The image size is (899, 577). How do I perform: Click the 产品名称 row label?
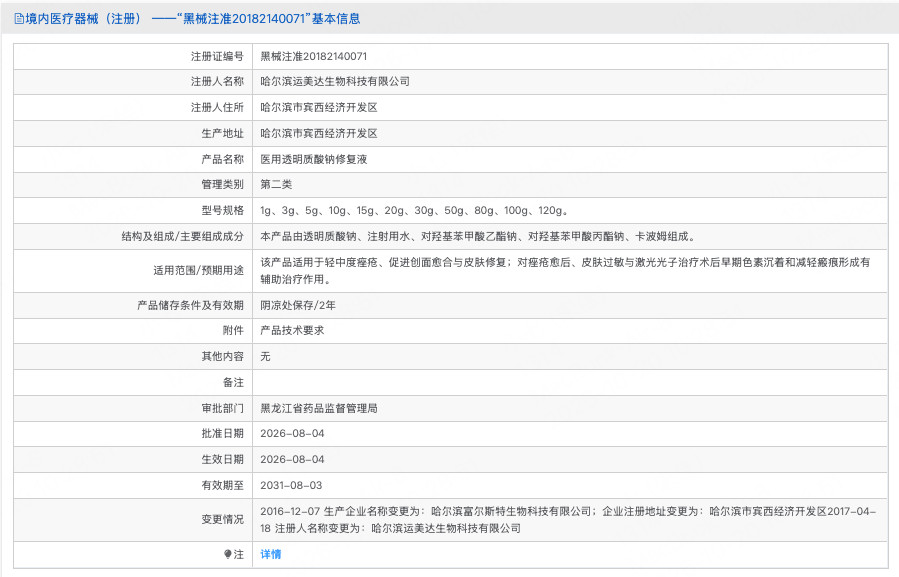click(222, 159)
